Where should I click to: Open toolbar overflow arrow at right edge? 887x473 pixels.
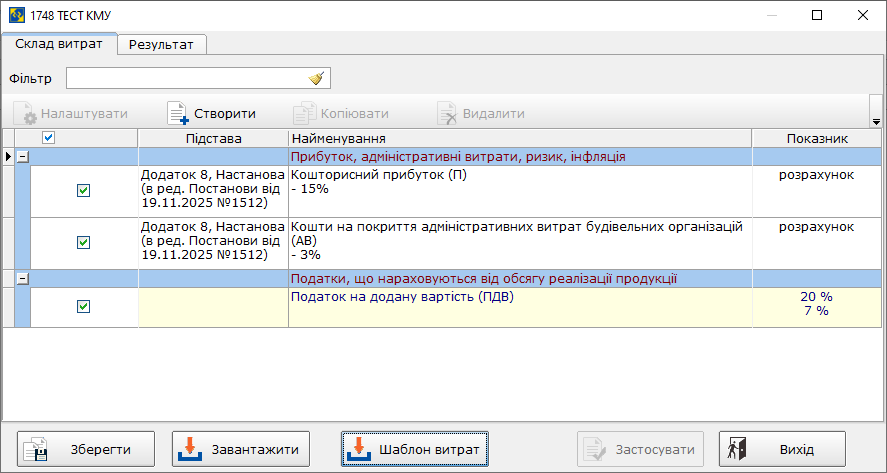[x=876, y=121]
